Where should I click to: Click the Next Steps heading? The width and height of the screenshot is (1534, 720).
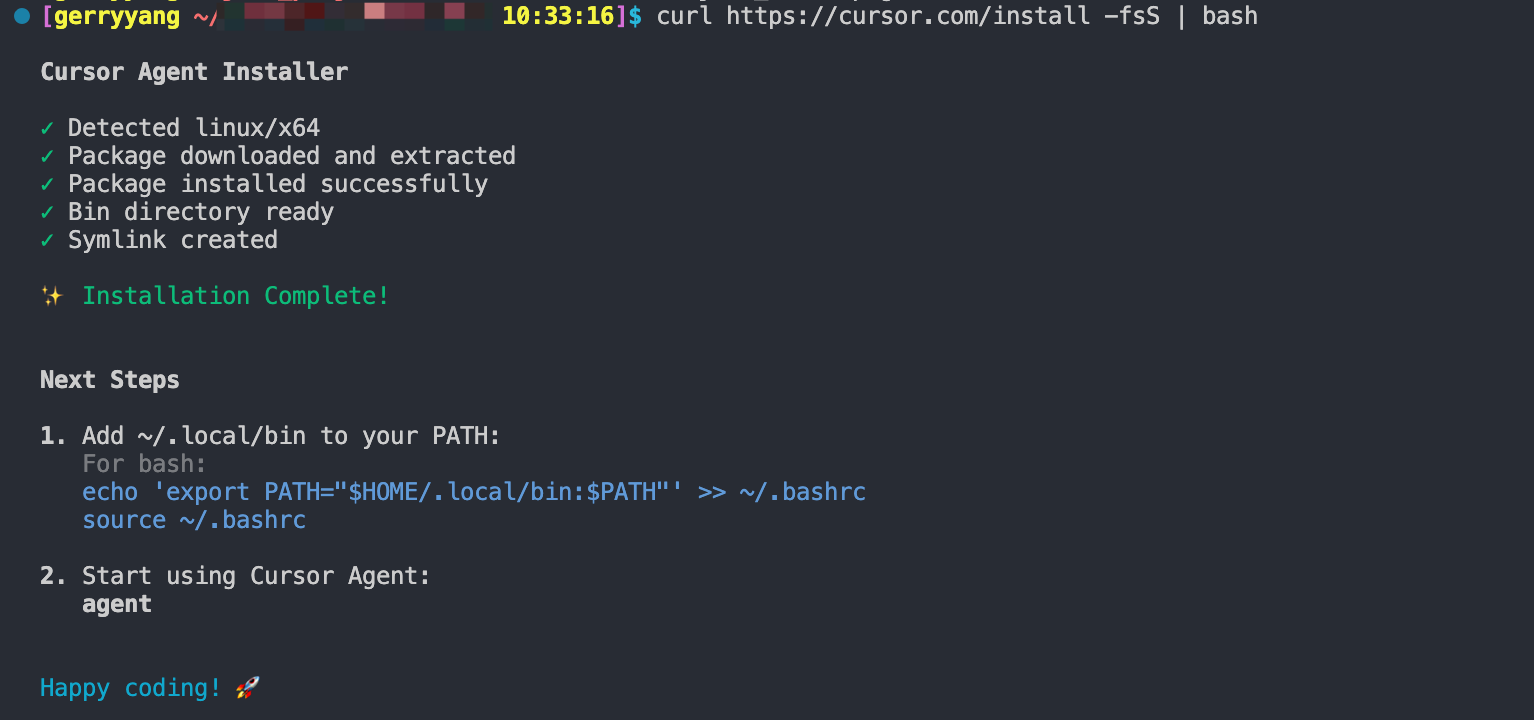110,380
